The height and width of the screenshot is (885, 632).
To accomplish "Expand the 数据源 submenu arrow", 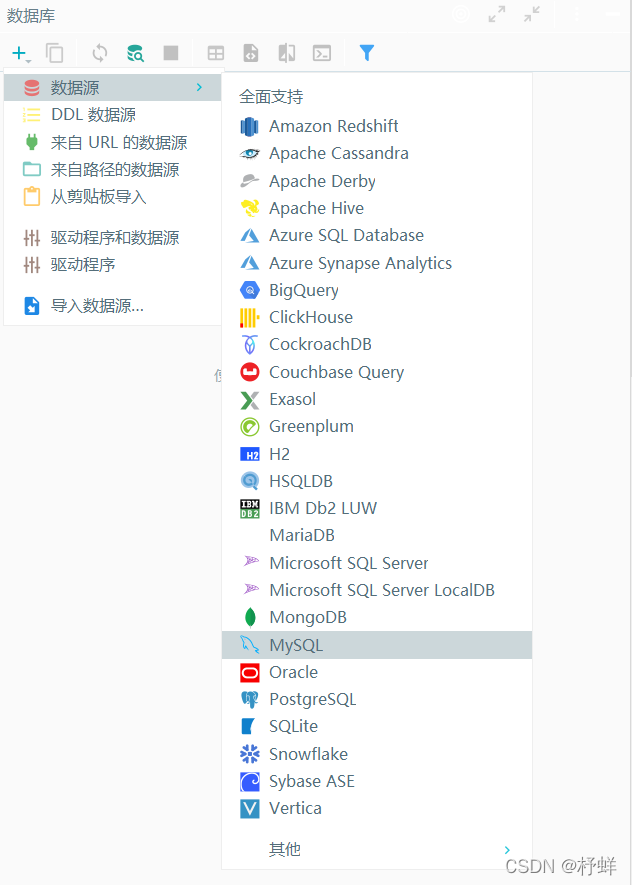I will pyautogui.click(x=199, y=87).
